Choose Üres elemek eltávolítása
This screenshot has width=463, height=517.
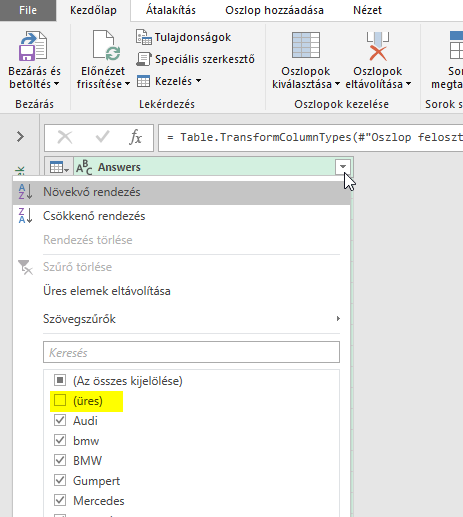pos(181,291)
